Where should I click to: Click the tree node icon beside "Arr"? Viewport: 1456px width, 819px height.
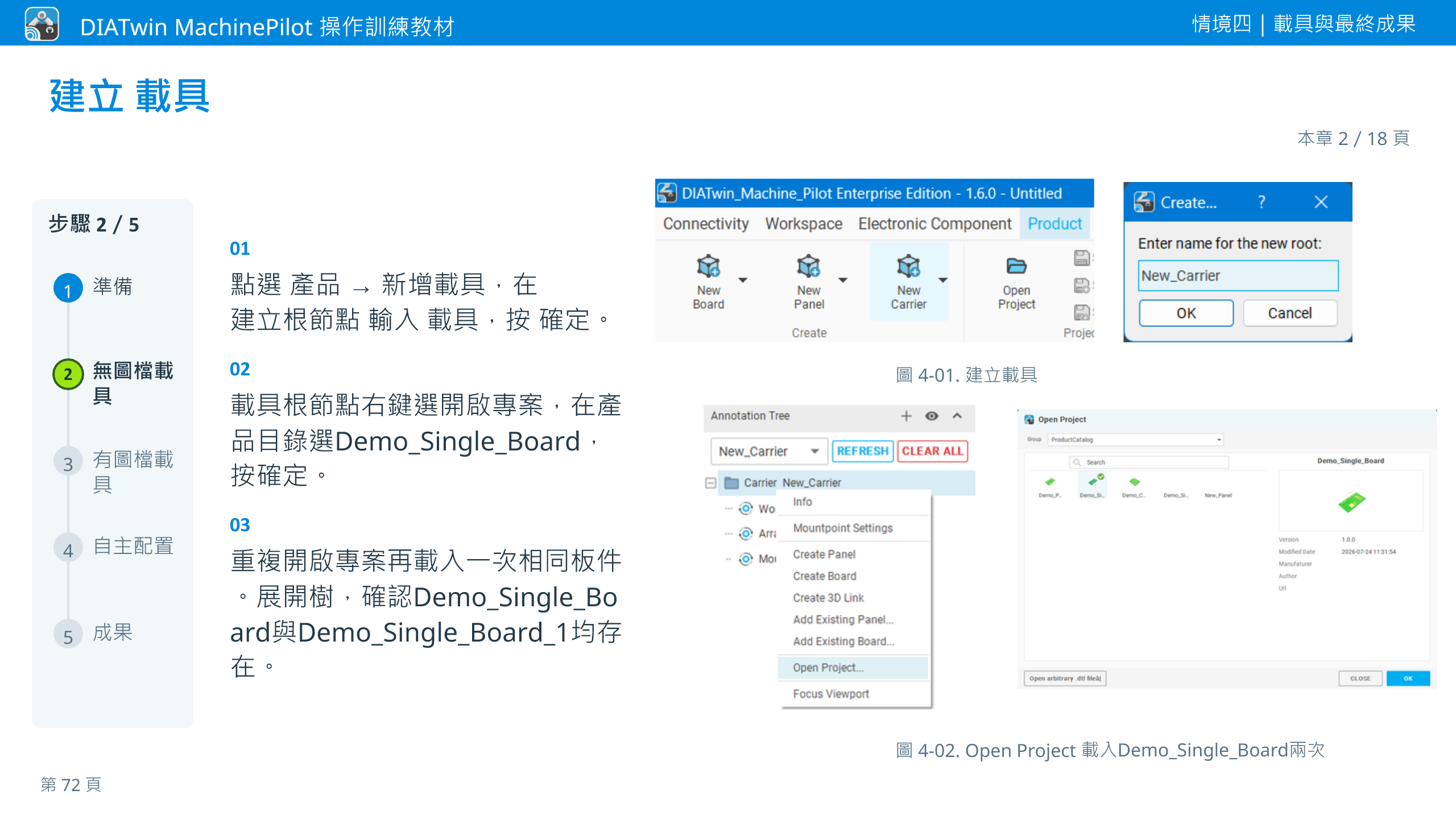(x=746, y=533)
